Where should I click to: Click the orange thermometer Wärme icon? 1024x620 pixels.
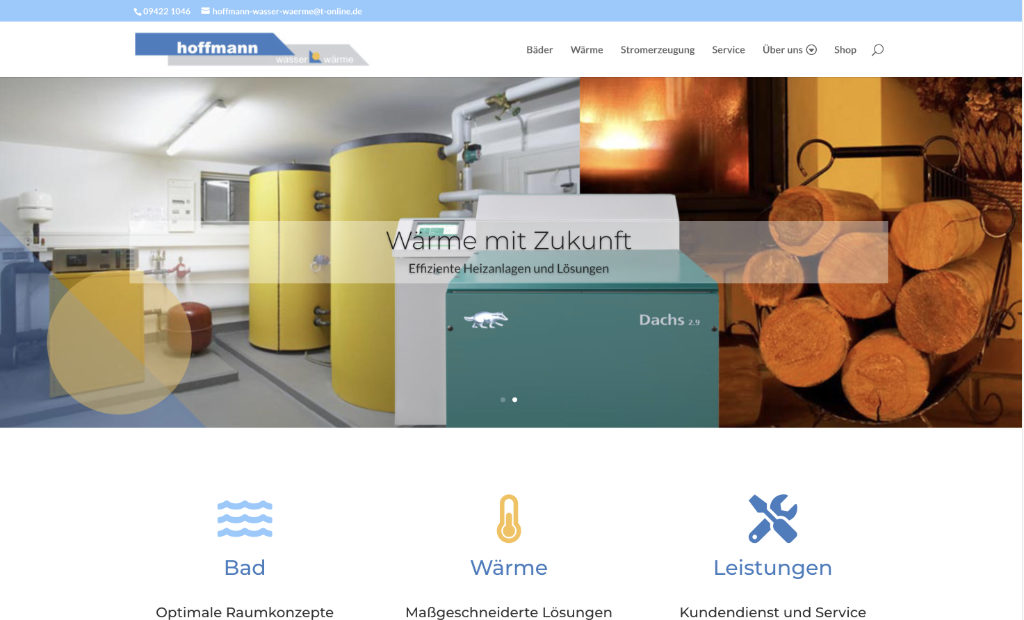(509, 519)
